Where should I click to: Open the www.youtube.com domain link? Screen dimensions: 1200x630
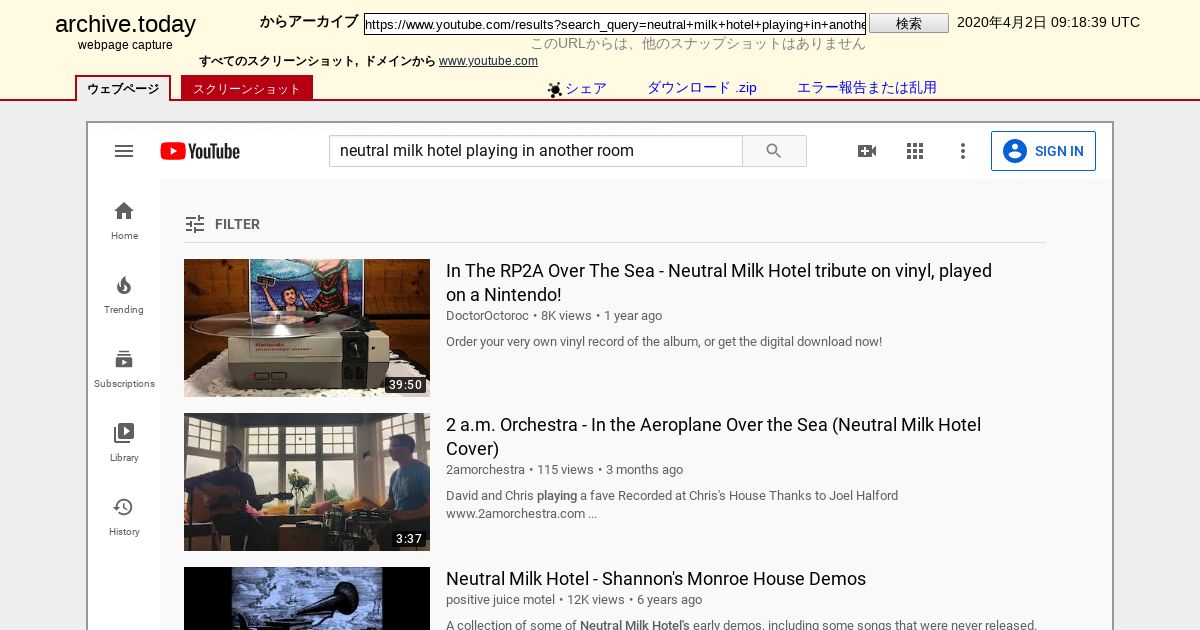pos(488,61)
